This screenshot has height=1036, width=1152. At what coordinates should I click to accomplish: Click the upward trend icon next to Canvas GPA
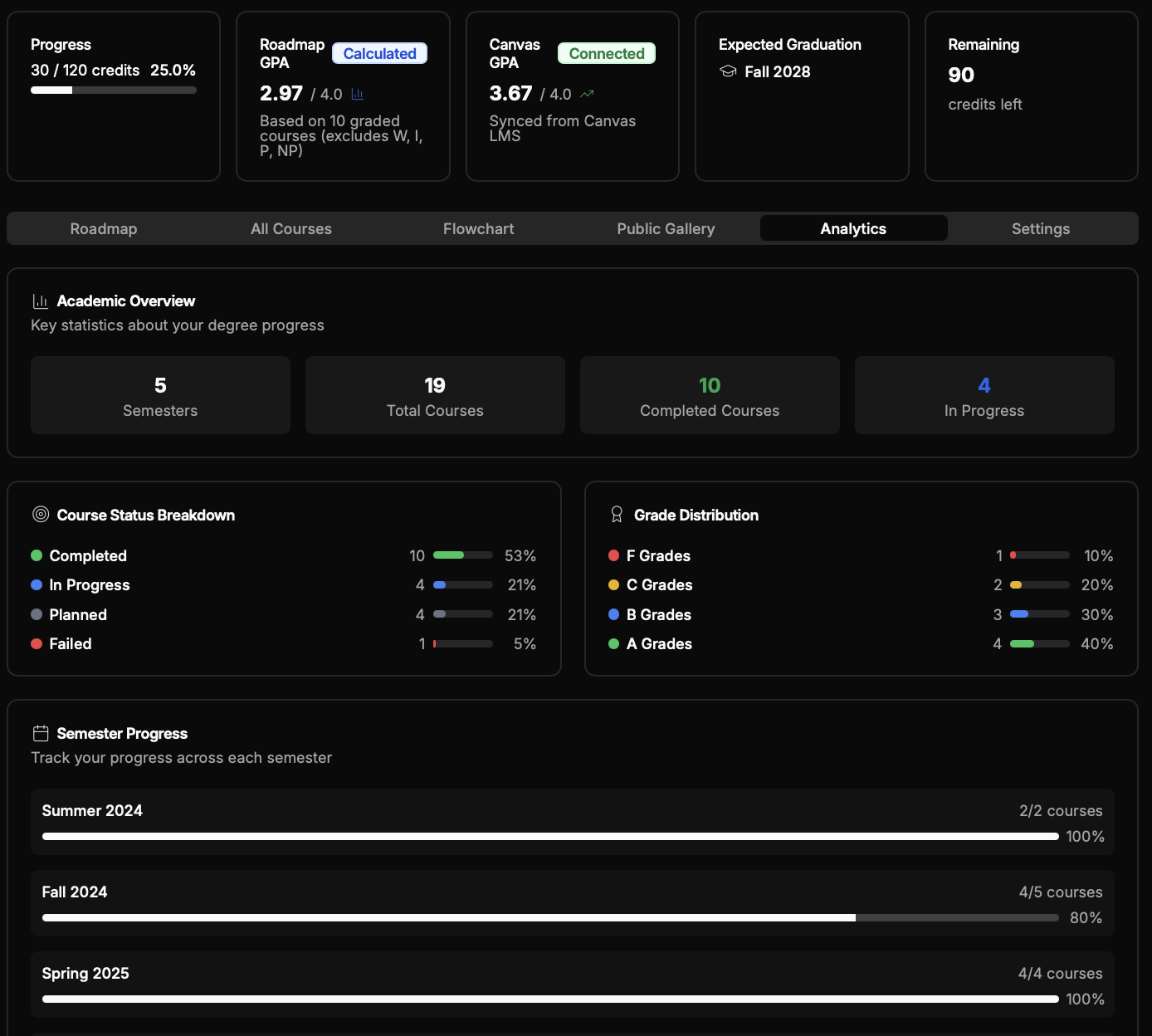(x=587, y=94)
